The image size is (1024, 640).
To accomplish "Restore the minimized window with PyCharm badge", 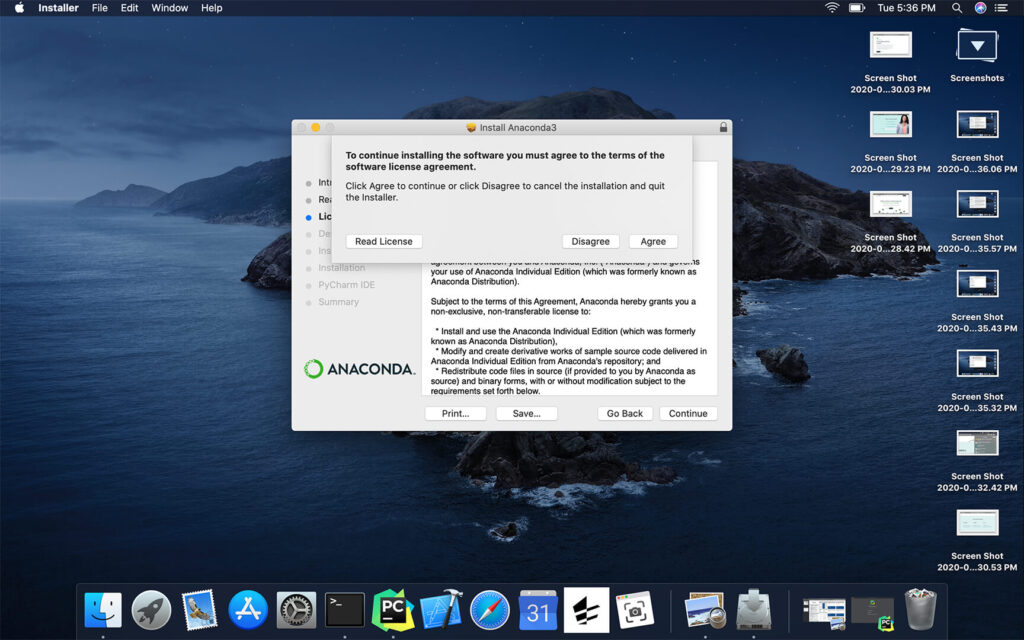I will click(x=872, y=613).
